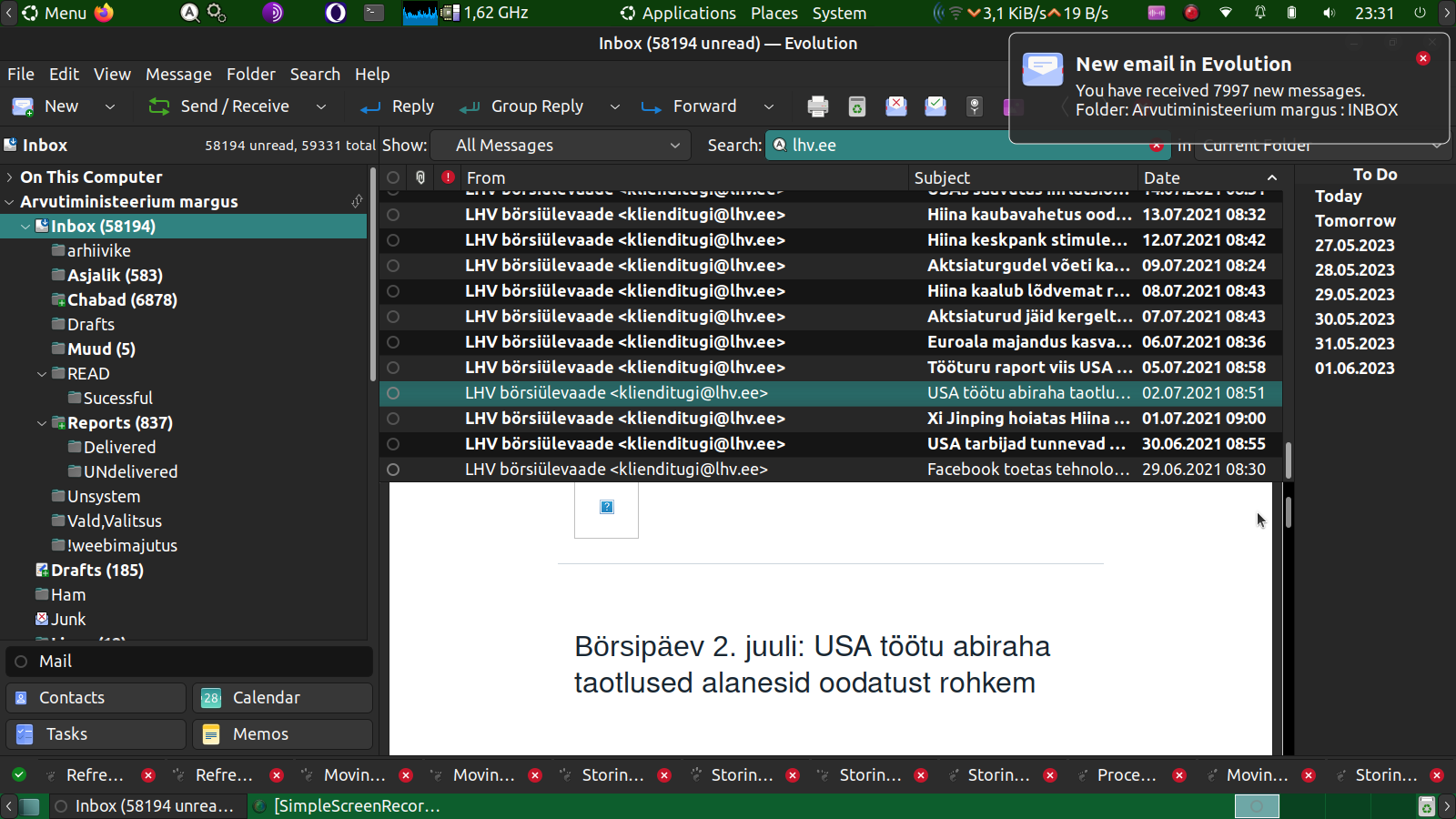Collapse the Reports (837) folder
Viewport: 1456px width, 819px height.
(x=42, y=423)
